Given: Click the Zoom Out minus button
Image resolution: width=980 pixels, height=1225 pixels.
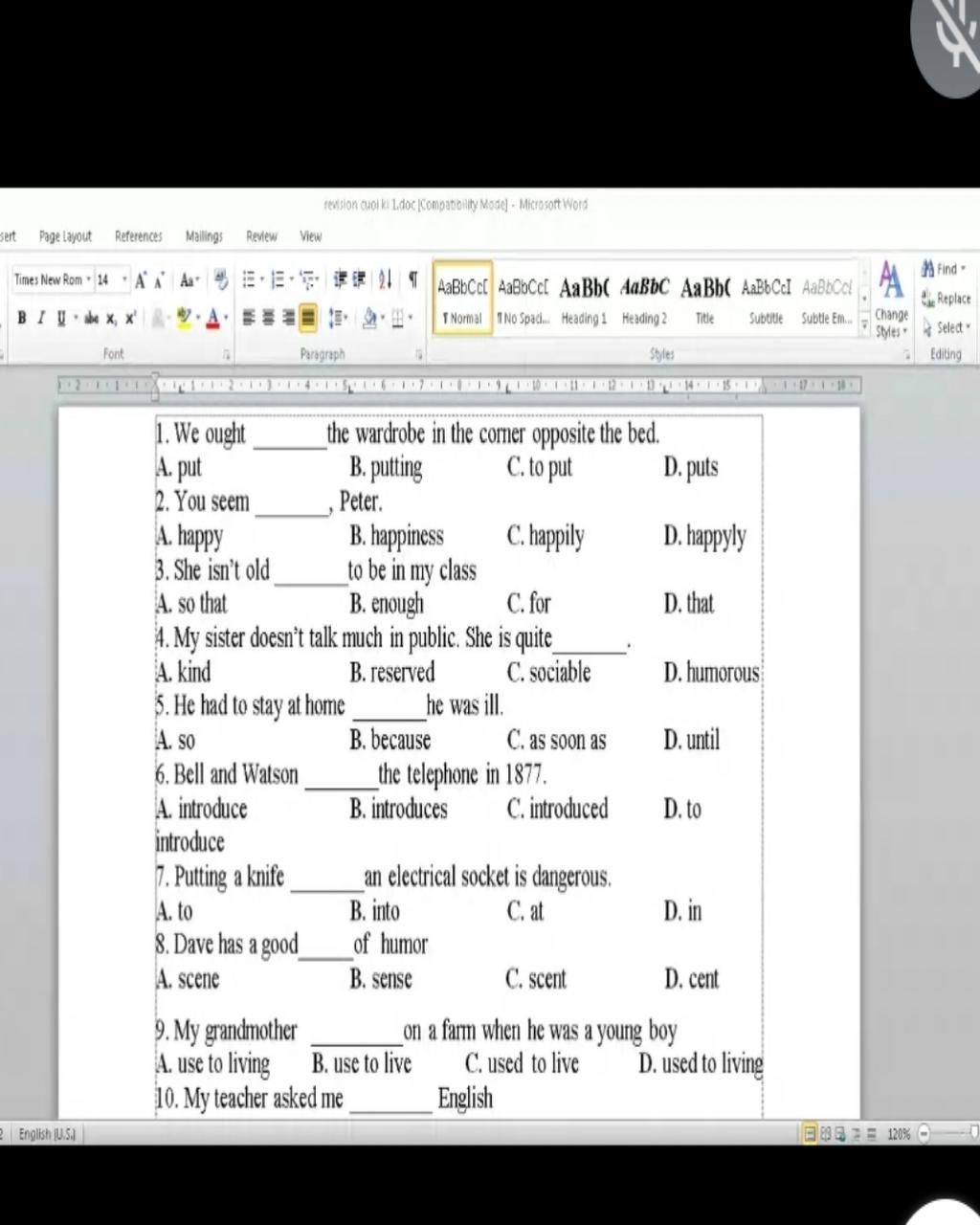Looking at the screenshot, I should (x=924, y=1133).
